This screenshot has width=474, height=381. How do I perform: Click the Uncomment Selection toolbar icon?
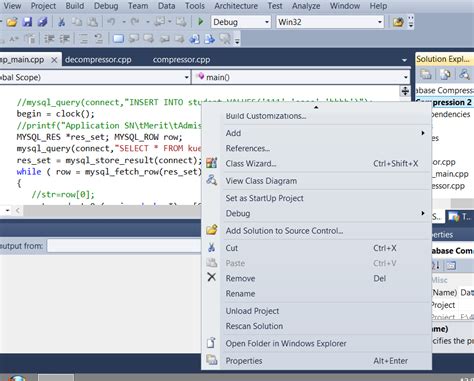99,39
